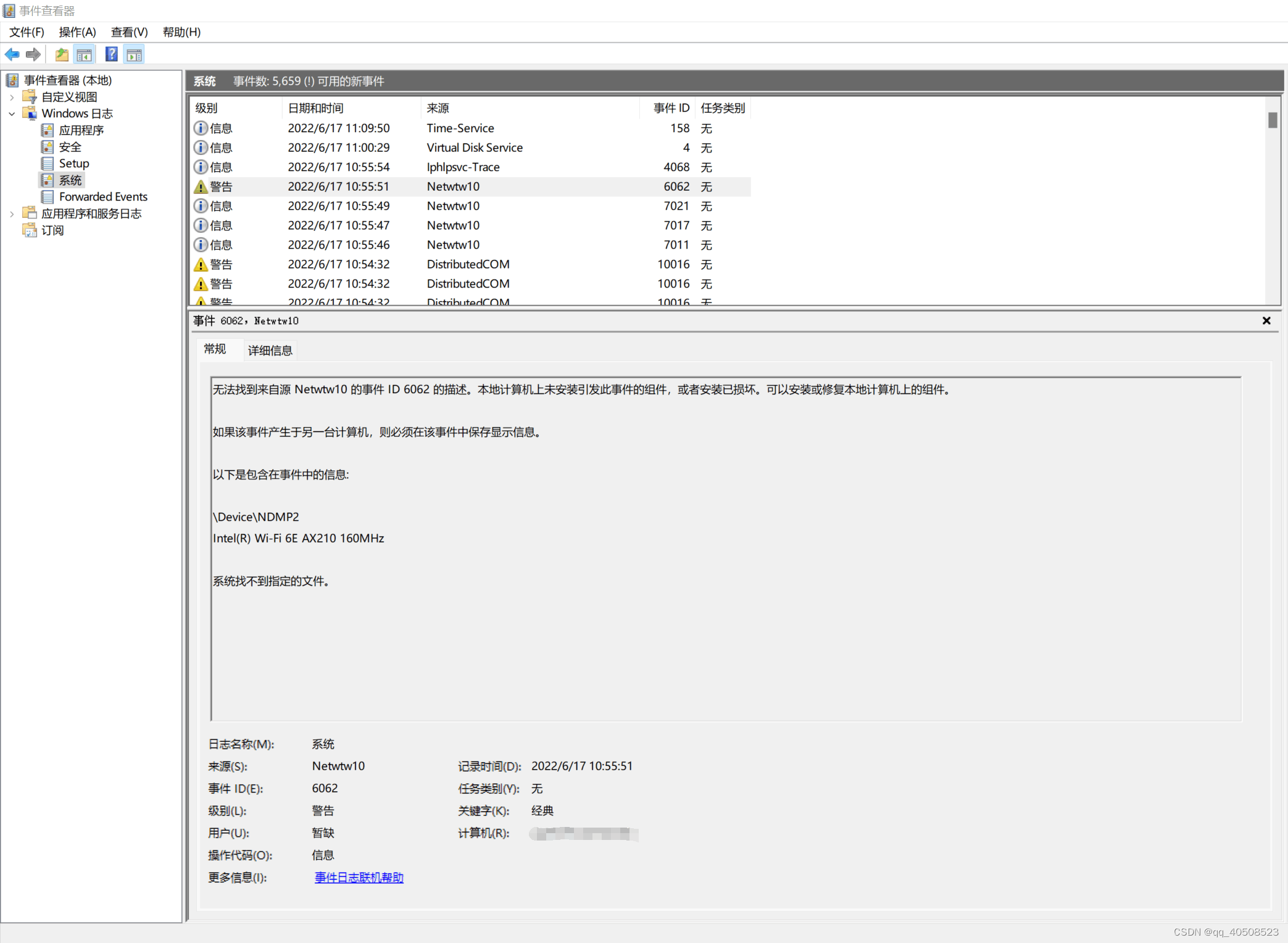Open the 操作(A) menu
Screen dimensions: 1288x943
click(77, 32)
